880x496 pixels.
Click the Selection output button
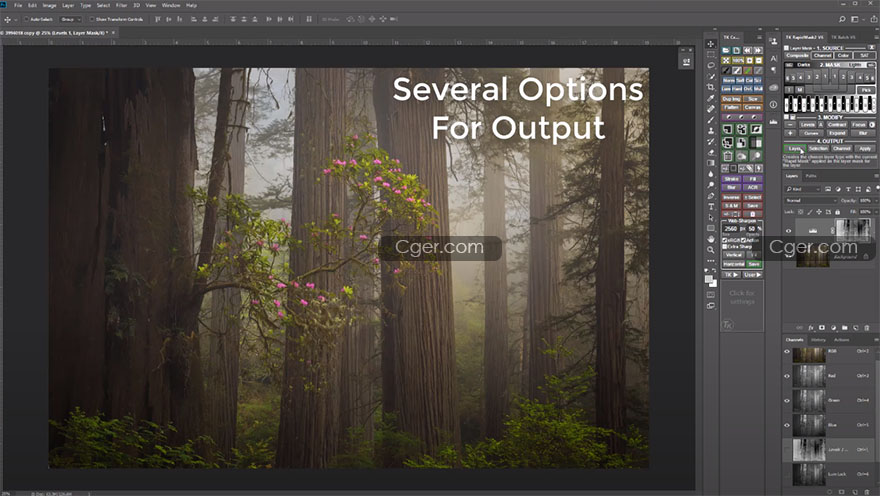pos(818,149)
